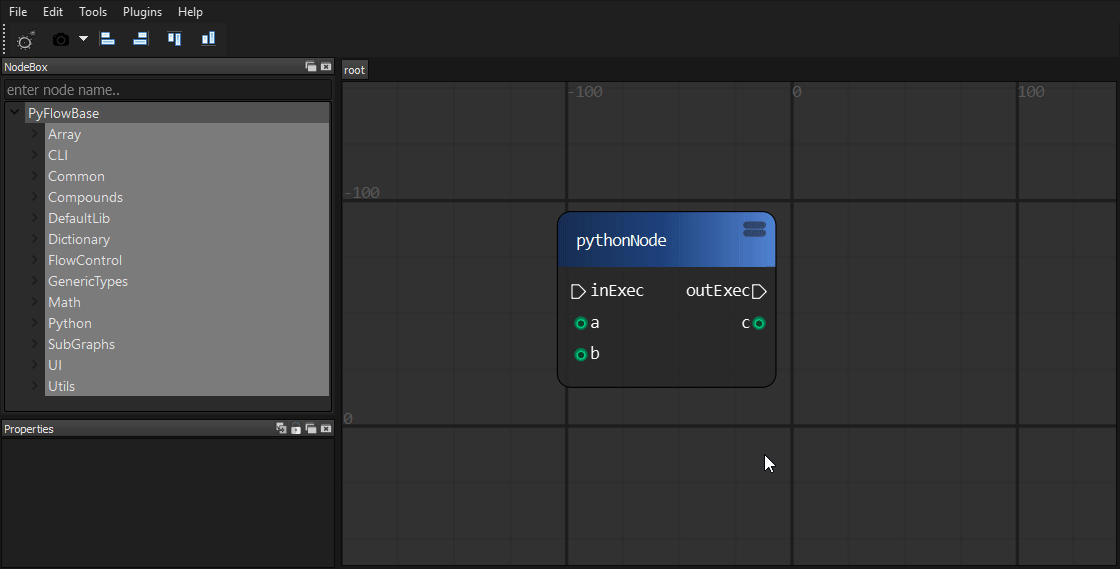Focus the enter node name search field
Screen dimensions: 1120x569
click(168, 90)
